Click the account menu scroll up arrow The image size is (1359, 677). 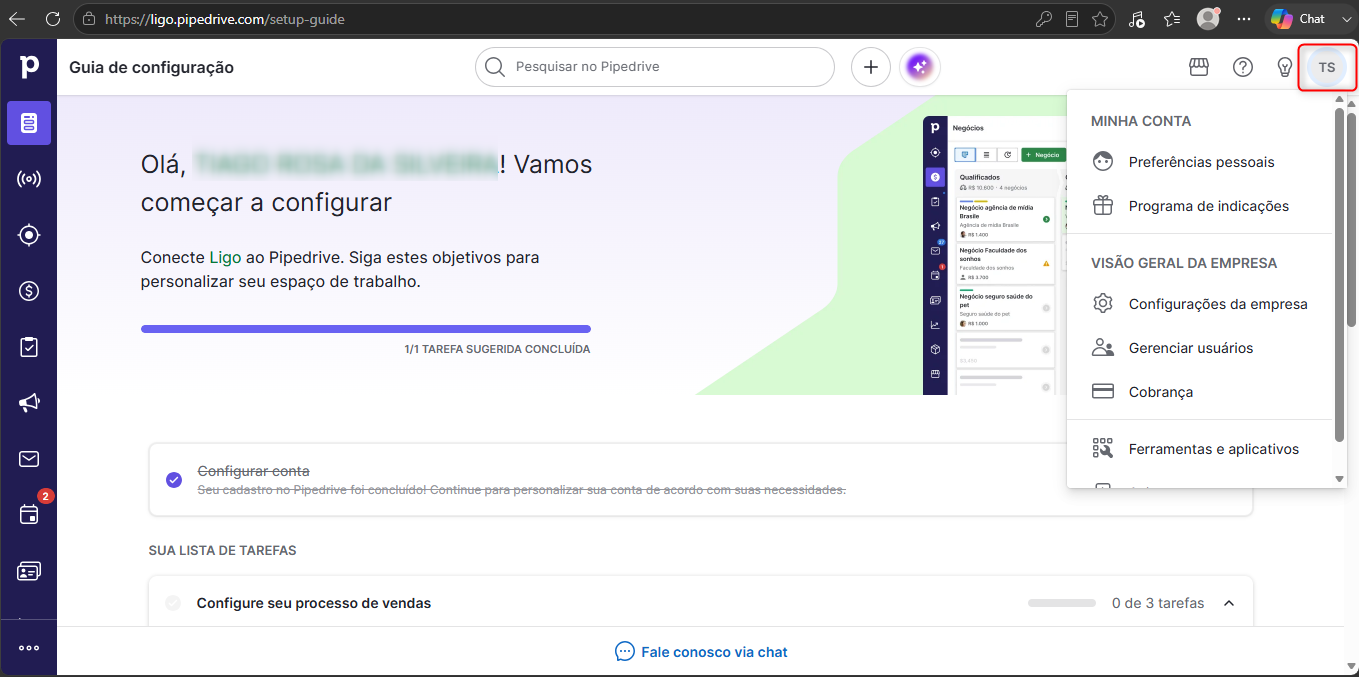click(x=1340, y=100)
